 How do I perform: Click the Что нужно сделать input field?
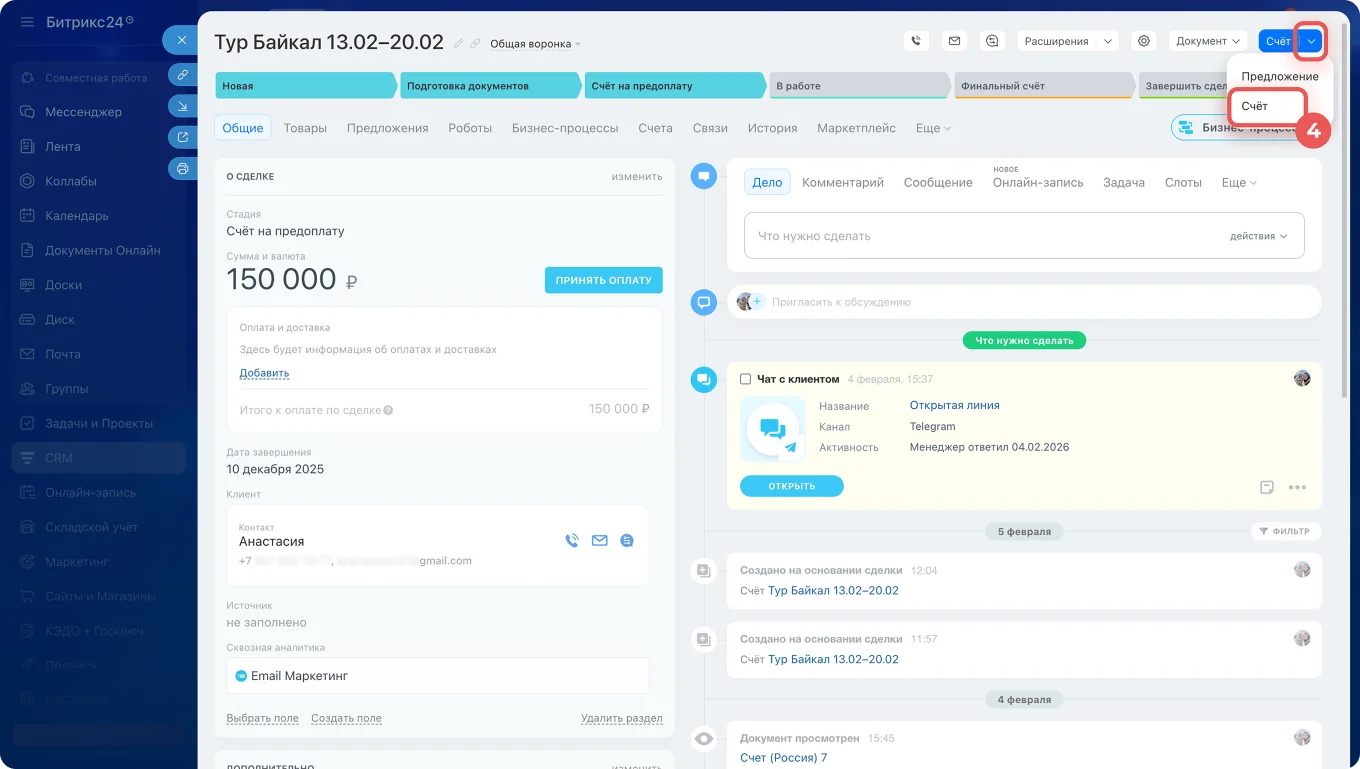(x=980, y=236)
